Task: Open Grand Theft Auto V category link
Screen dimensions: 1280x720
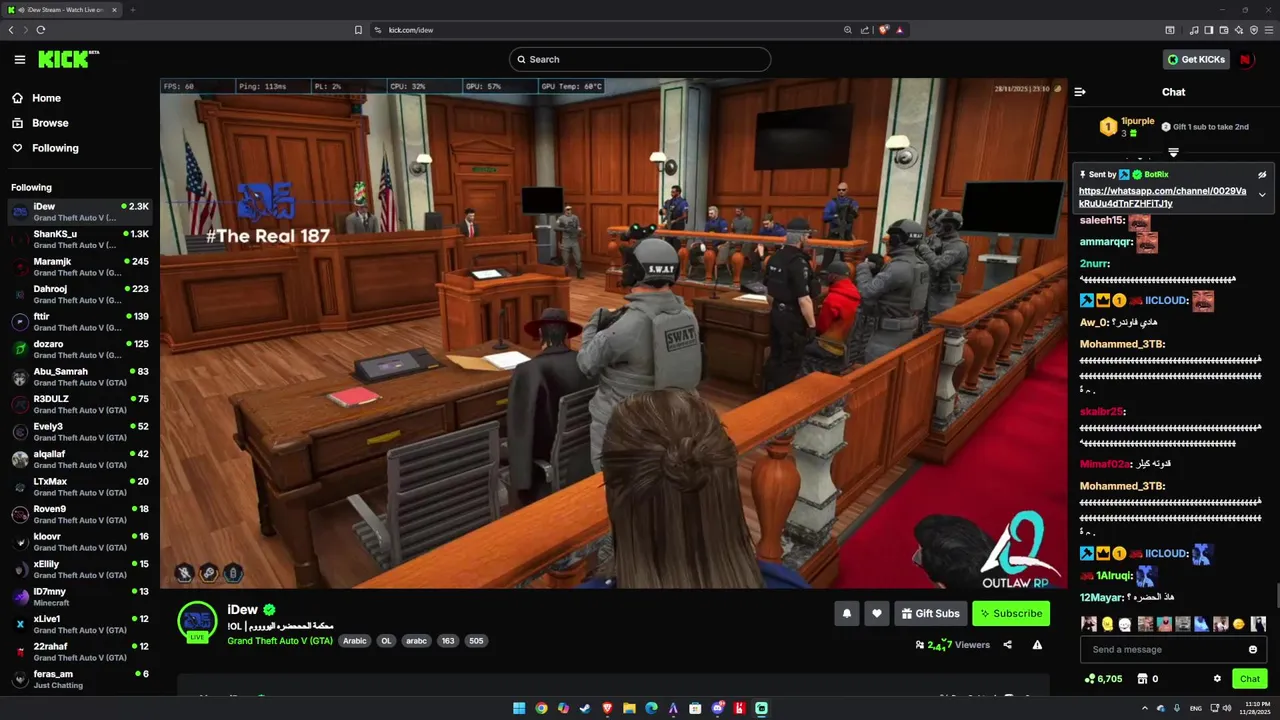Action: pos(280,641)
